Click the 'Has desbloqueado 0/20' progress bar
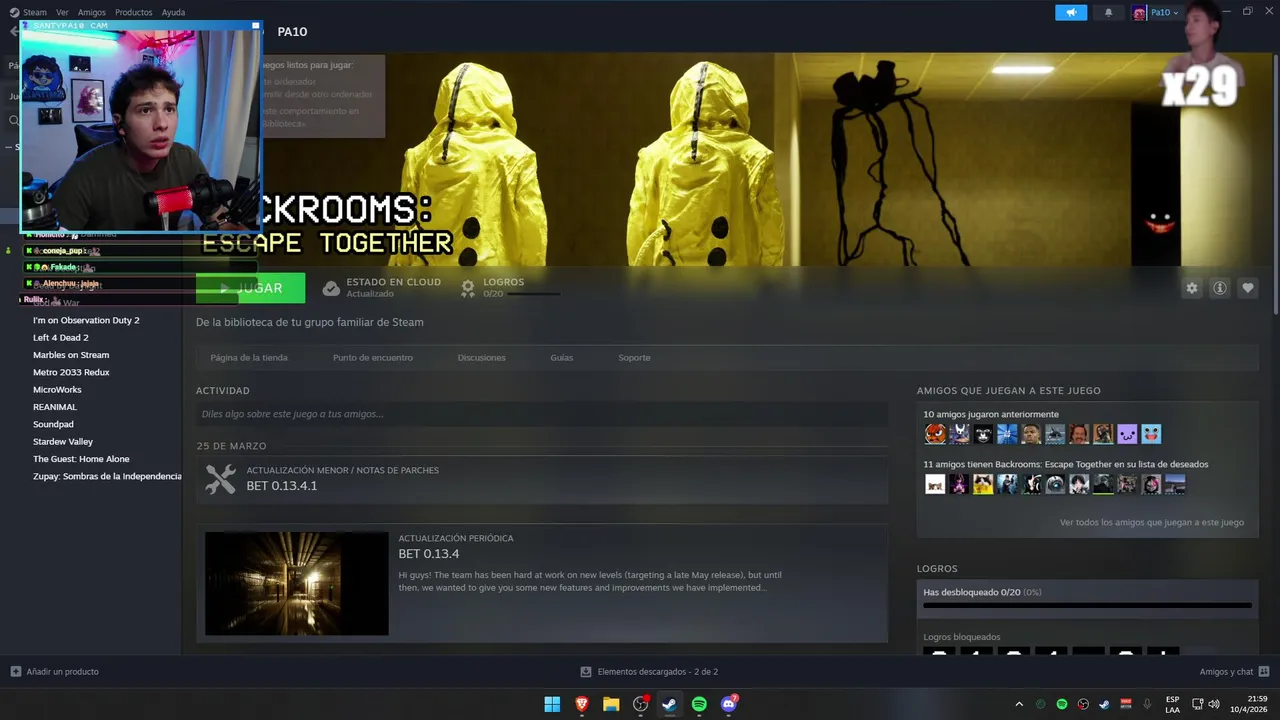The width and height of the screenshot is (1280, 720). [1087, 605]
